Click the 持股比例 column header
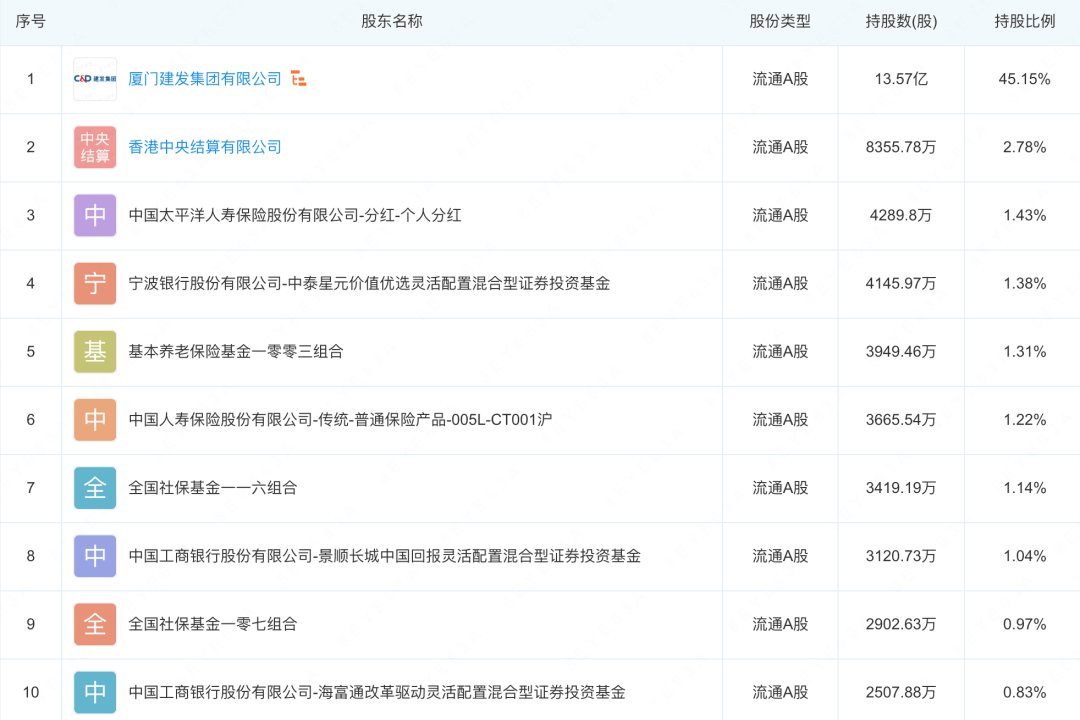This screenshot has width=1080, height=720. [1024, 21]
